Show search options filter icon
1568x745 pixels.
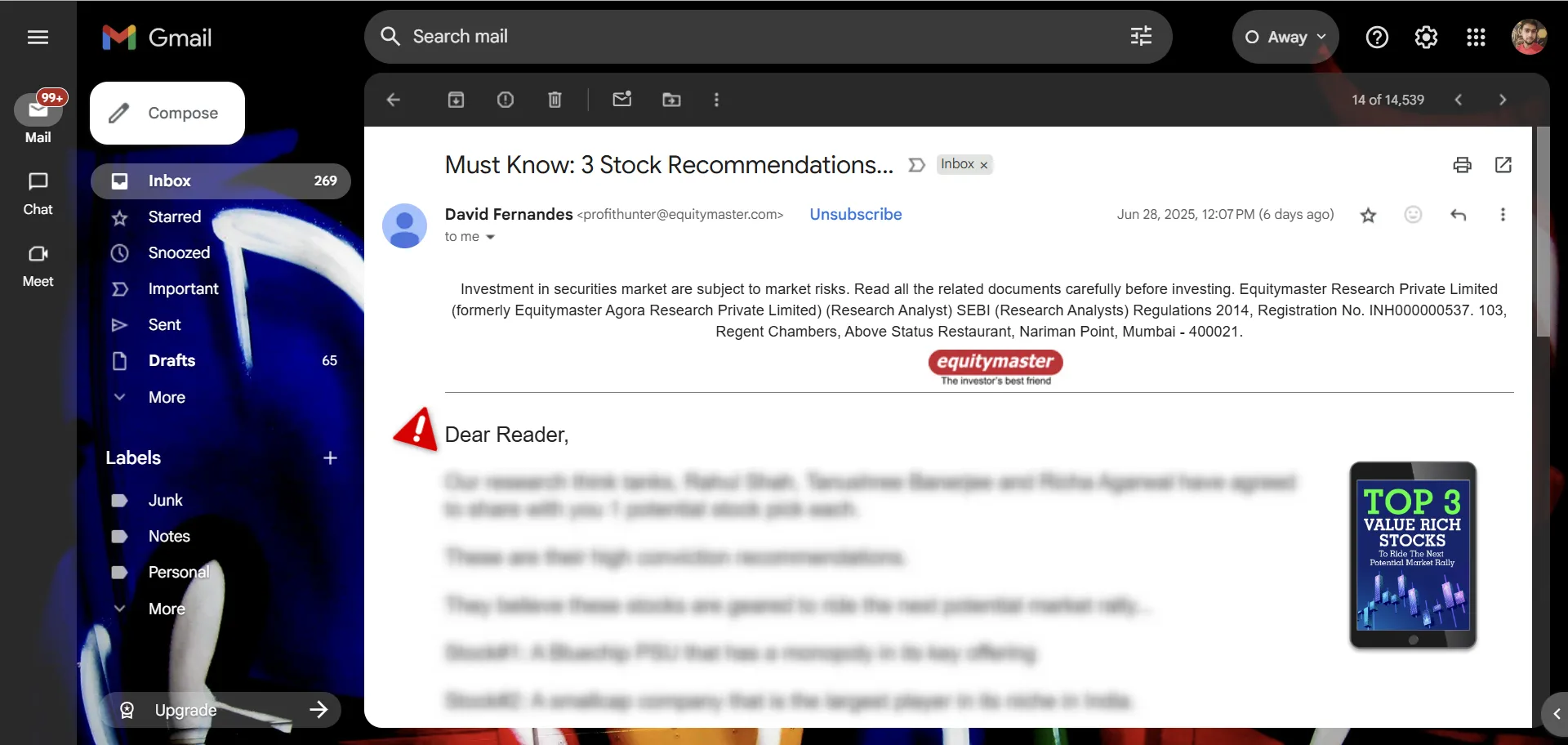coord(1141,37)
